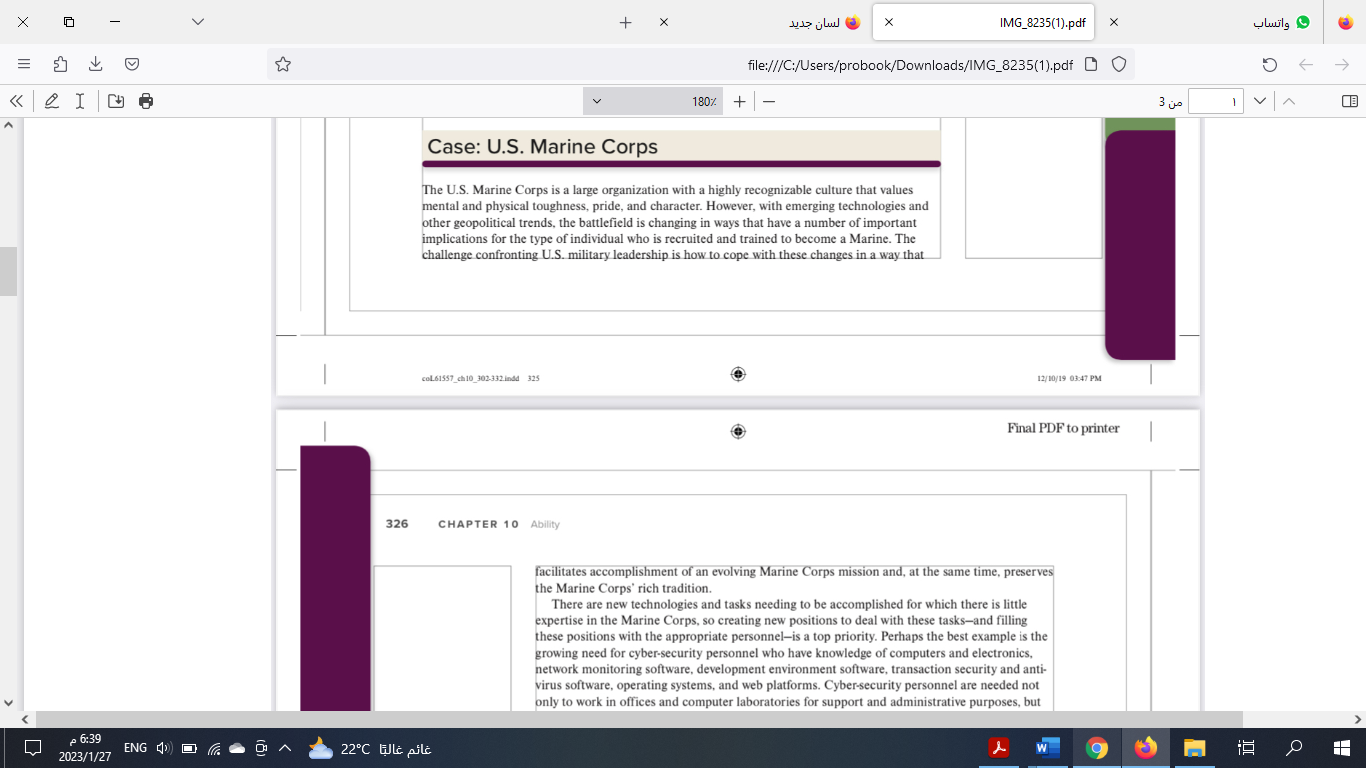Image resolution: width=1366 pixels, height=768 pixels.
Task: Go to next page with down chevron
Action: pyautogui.click(x=1261, y=100)
